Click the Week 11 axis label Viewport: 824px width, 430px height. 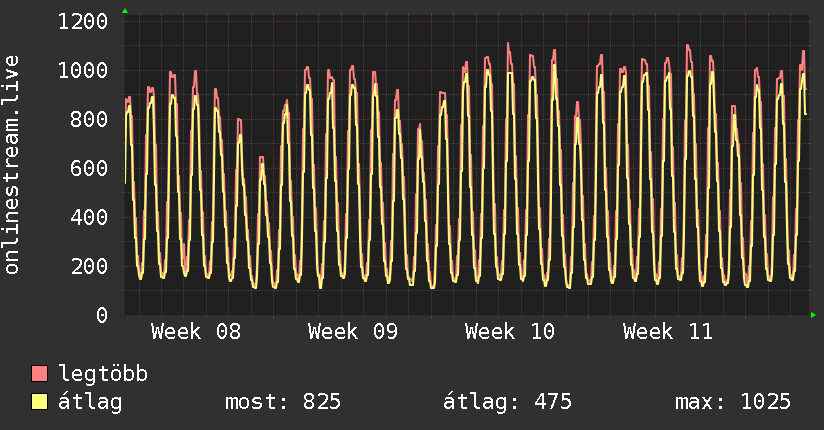(x=667, y=332)
